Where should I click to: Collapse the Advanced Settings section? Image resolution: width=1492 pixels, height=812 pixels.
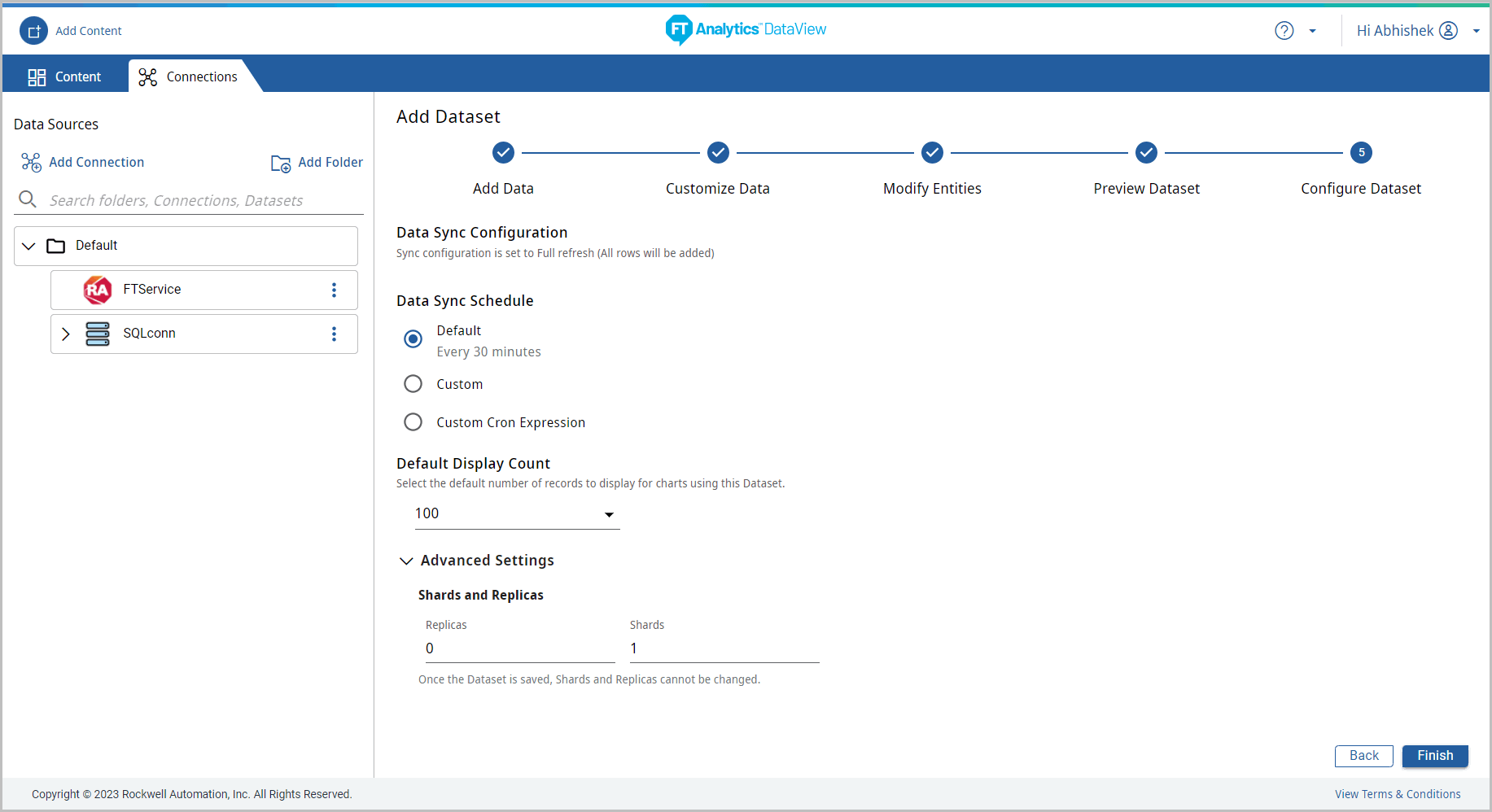[406, 561]
